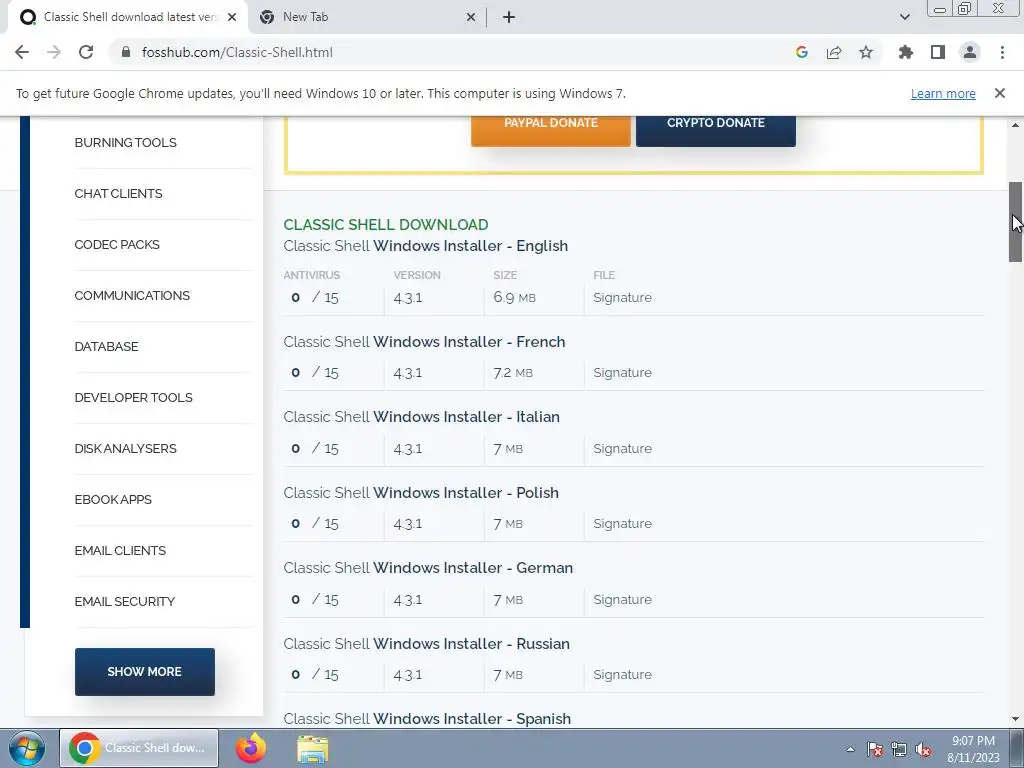
Task: Open Signature for the Italian installer
Action: pos(622,448)
